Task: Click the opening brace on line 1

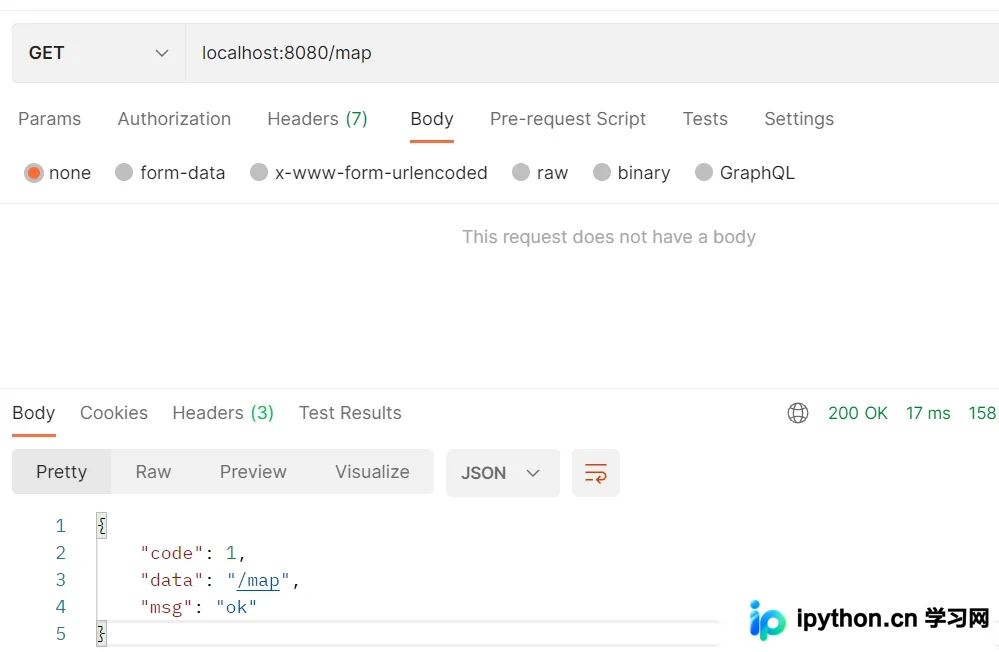Action: pyautogui.click(x=102, y=526)
